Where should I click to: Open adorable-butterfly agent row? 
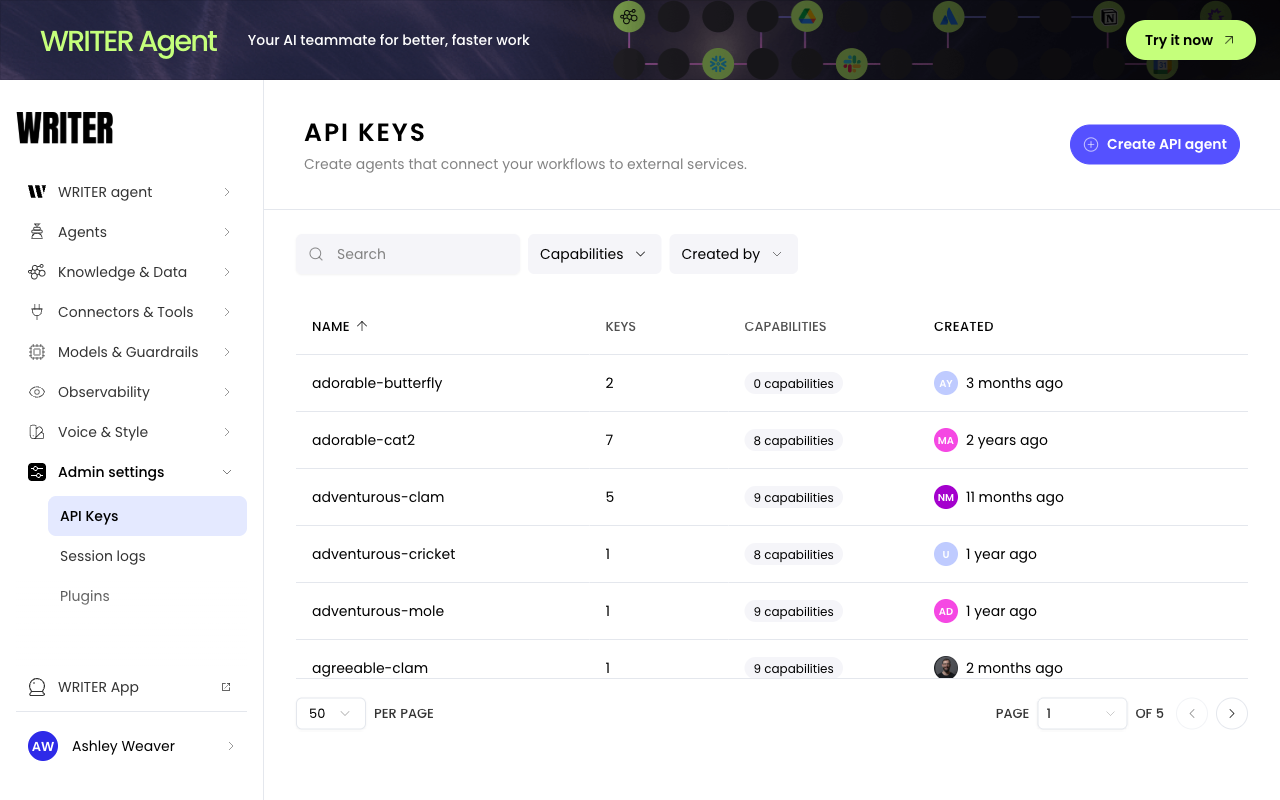click(772, 383)
